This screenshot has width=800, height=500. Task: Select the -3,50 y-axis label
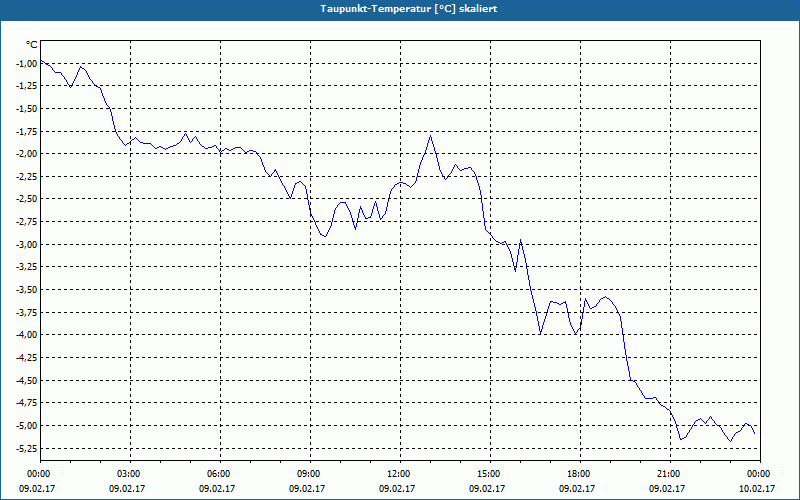[x=27, y=289]
